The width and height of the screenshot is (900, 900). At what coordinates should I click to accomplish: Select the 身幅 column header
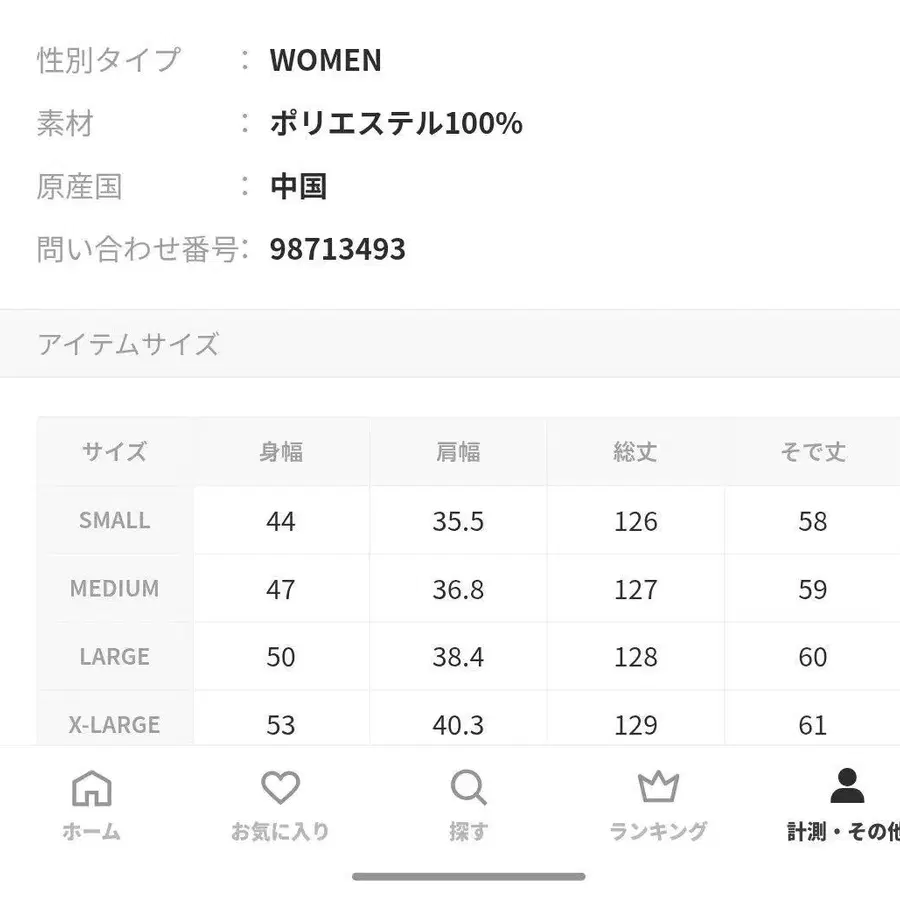pos(281,452)
